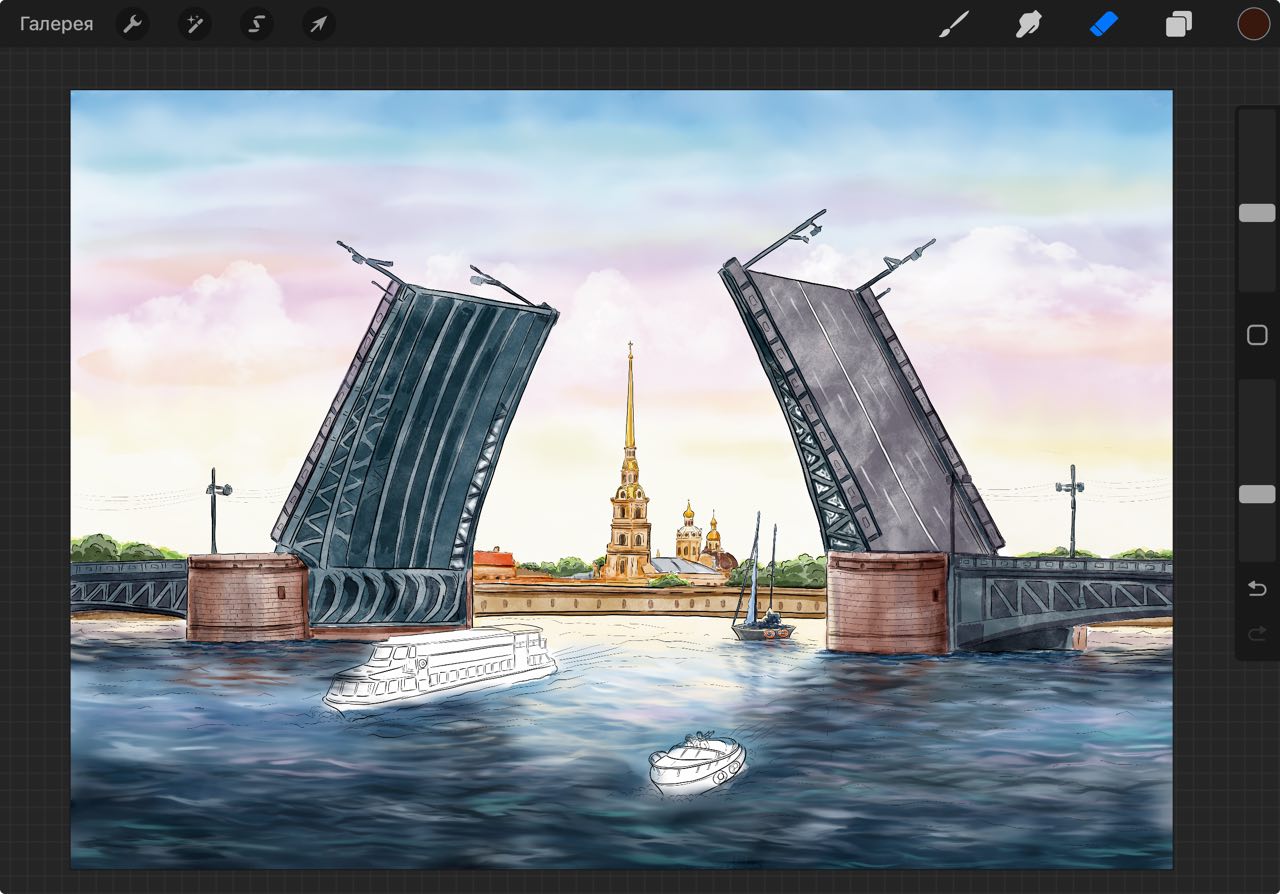Tap the small uncolored speedboat on canvas
Viewport: 1280px width, 894px height.
(697, 764)
